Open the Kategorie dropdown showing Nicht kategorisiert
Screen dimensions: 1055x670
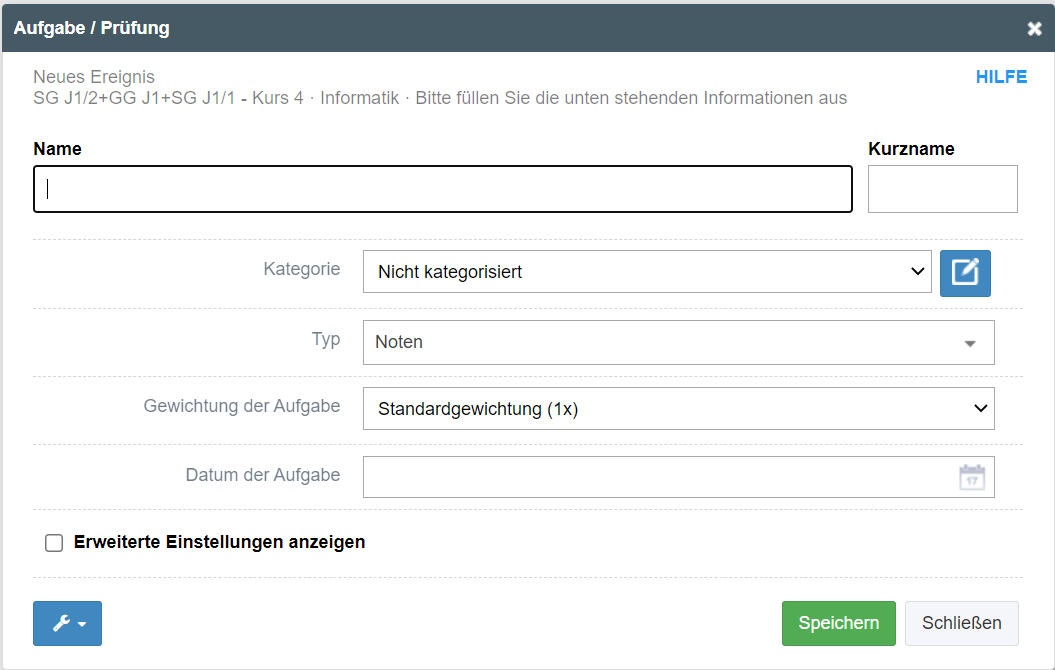pyautogui.click(x=646, y=271)
